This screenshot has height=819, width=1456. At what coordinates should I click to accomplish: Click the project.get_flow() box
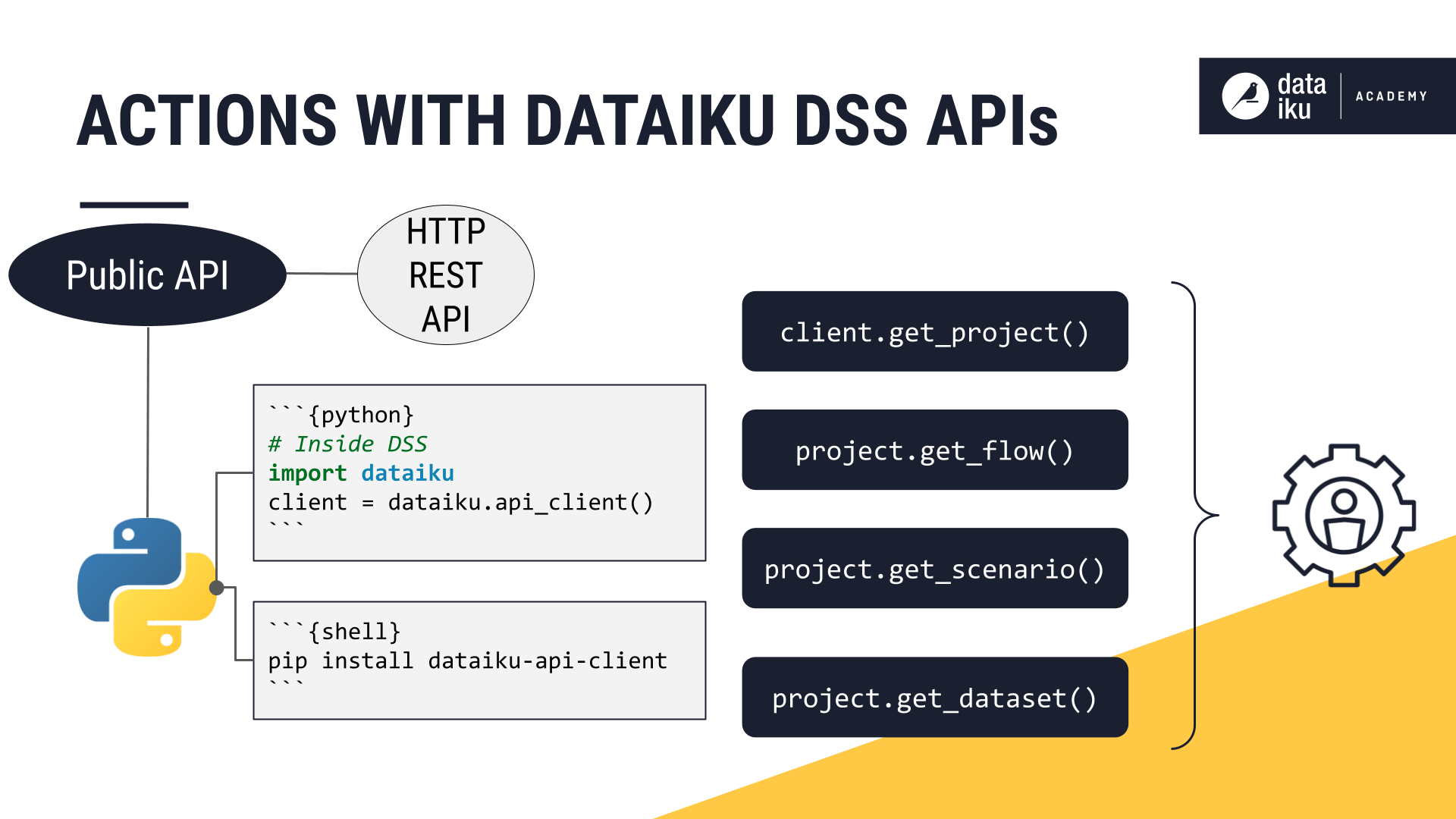pyautogui.click(x=935, y=450)
